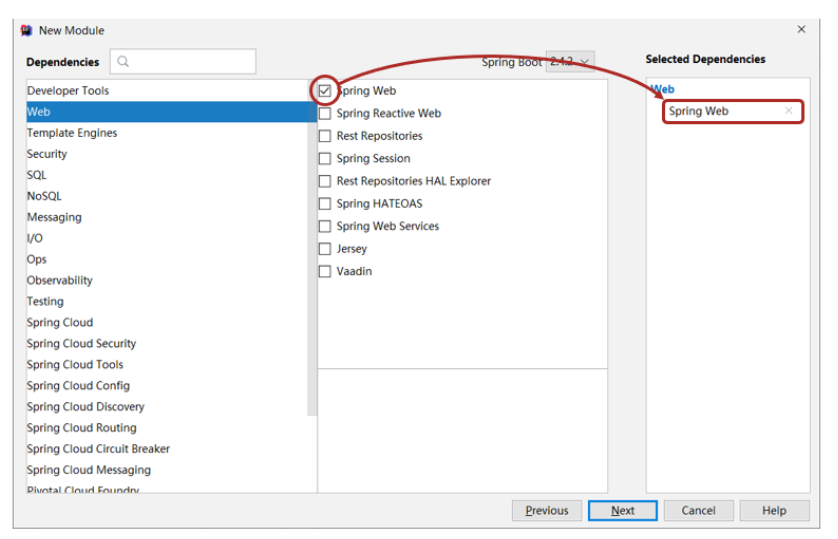Select the SQL category
The image size is (838, 539).
[x=167, y=175]
